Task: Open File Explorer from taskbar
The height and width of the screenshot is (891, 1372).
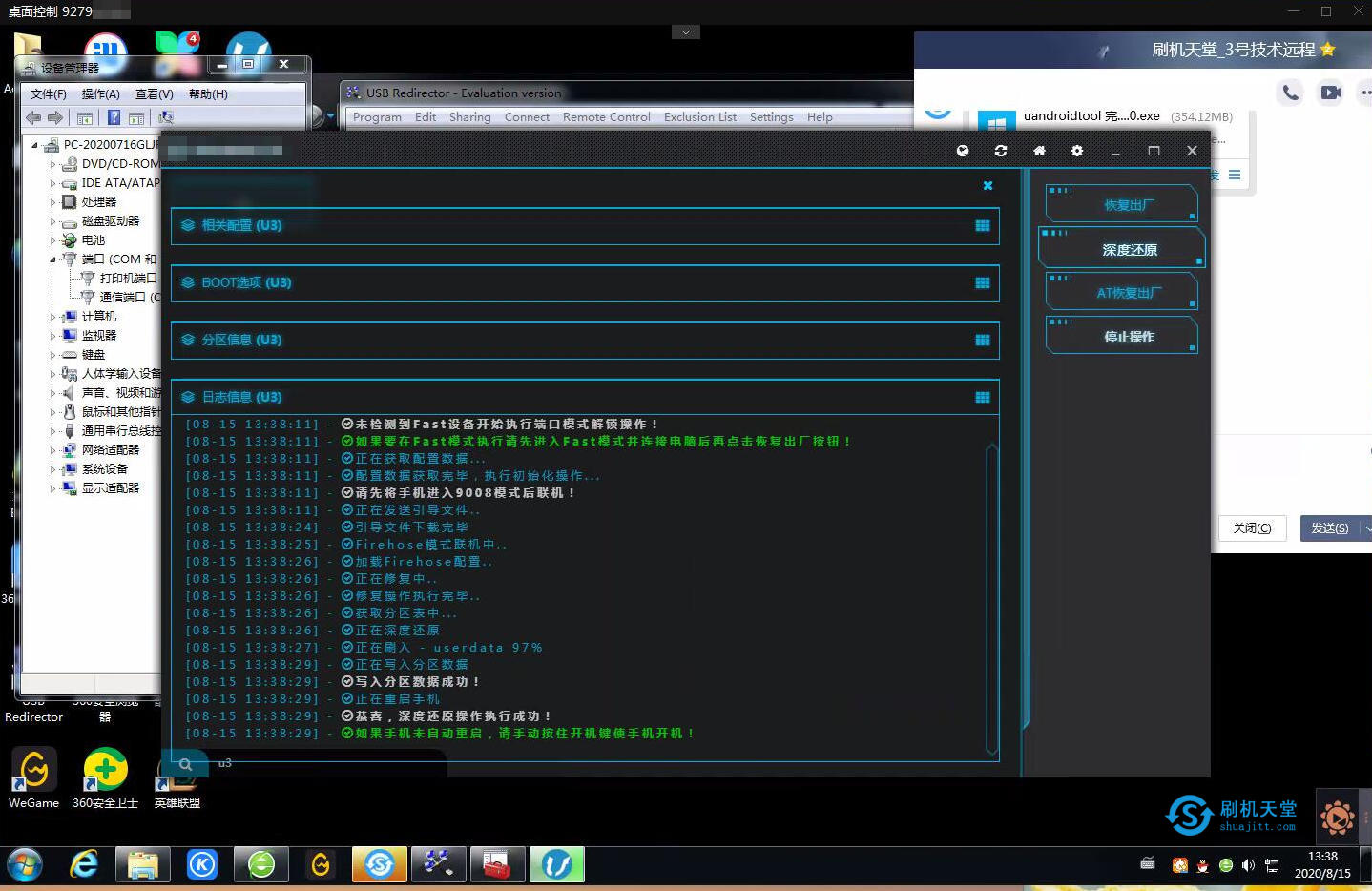Action: click(x=143, y=864)
